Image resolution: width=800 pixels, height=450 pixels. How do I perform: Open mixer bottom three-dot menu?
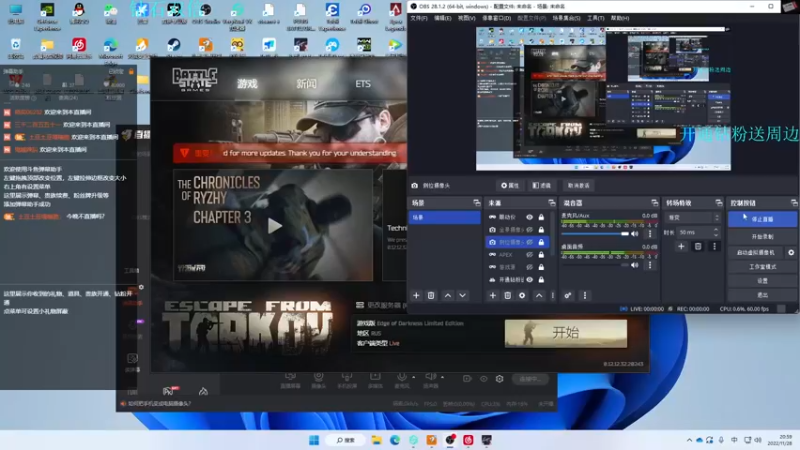pos(585,295)
